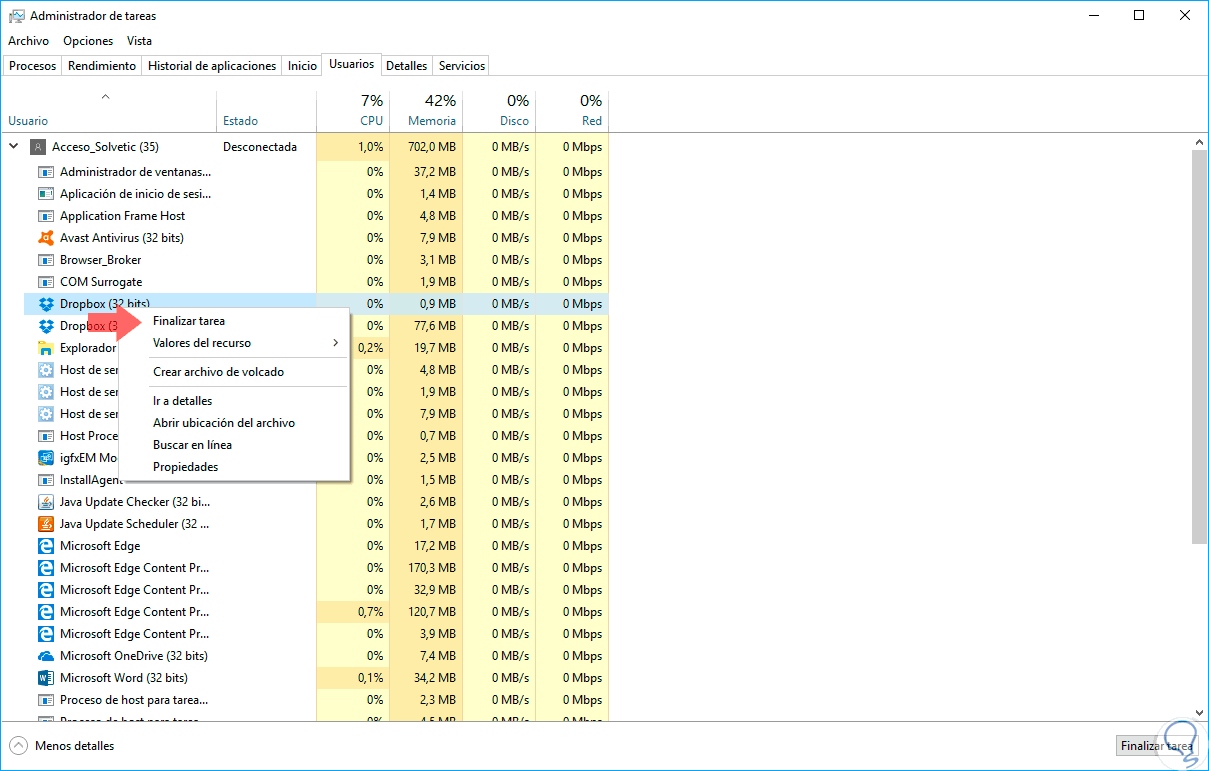1209x771 pixels.
Task: Collapse view with Menos detalles arrow
Action: click(x=18, y=746)
